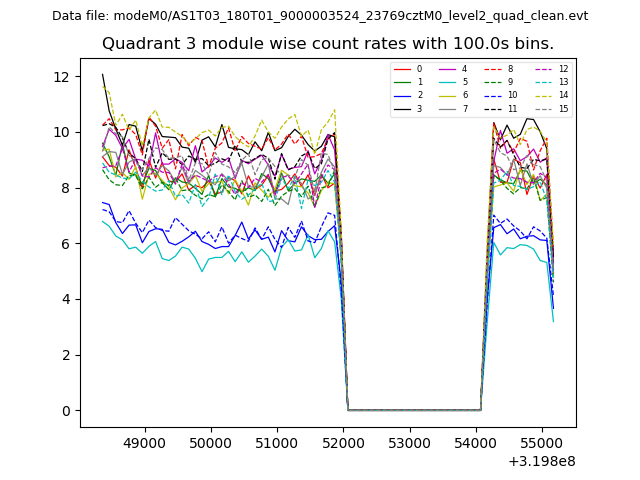Click the 55000 tick label on x-axis

coord(542,441)
